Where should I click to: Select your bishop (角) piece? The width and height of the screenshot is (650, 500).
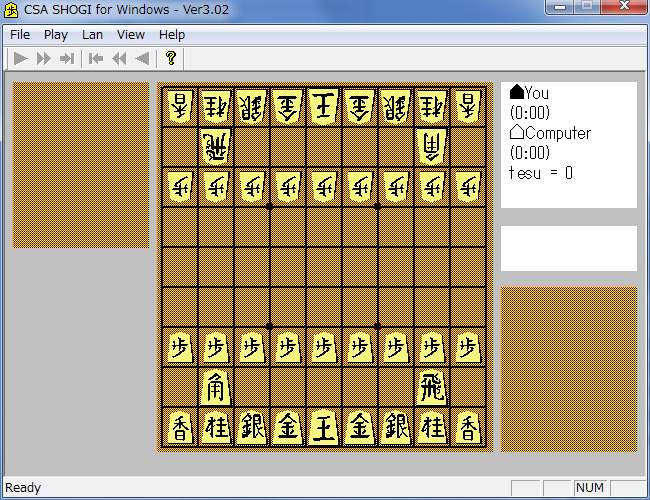pos(216,387)
